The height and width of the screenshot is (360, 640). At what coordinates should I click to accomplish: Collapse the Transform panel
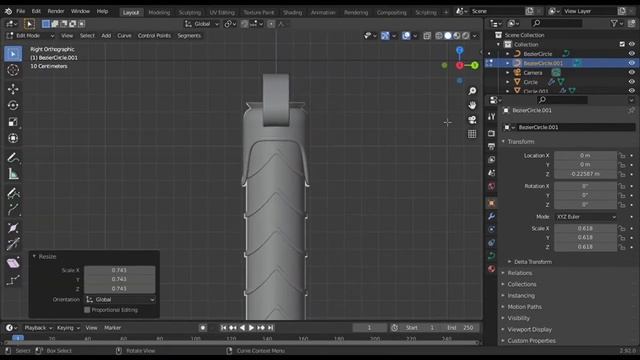[x=520, y=142]
